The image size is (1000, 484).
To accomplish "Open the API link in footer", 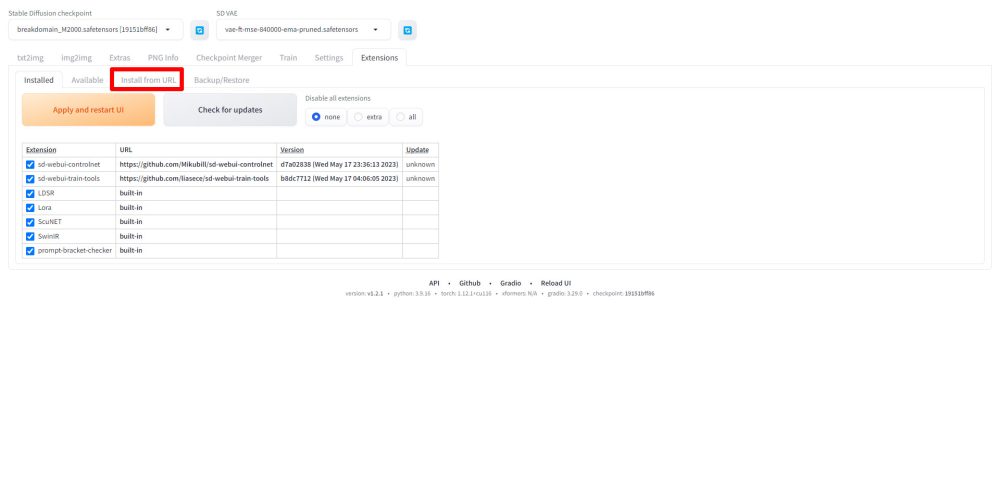I will pyautogui.click(x=434, y=283).
